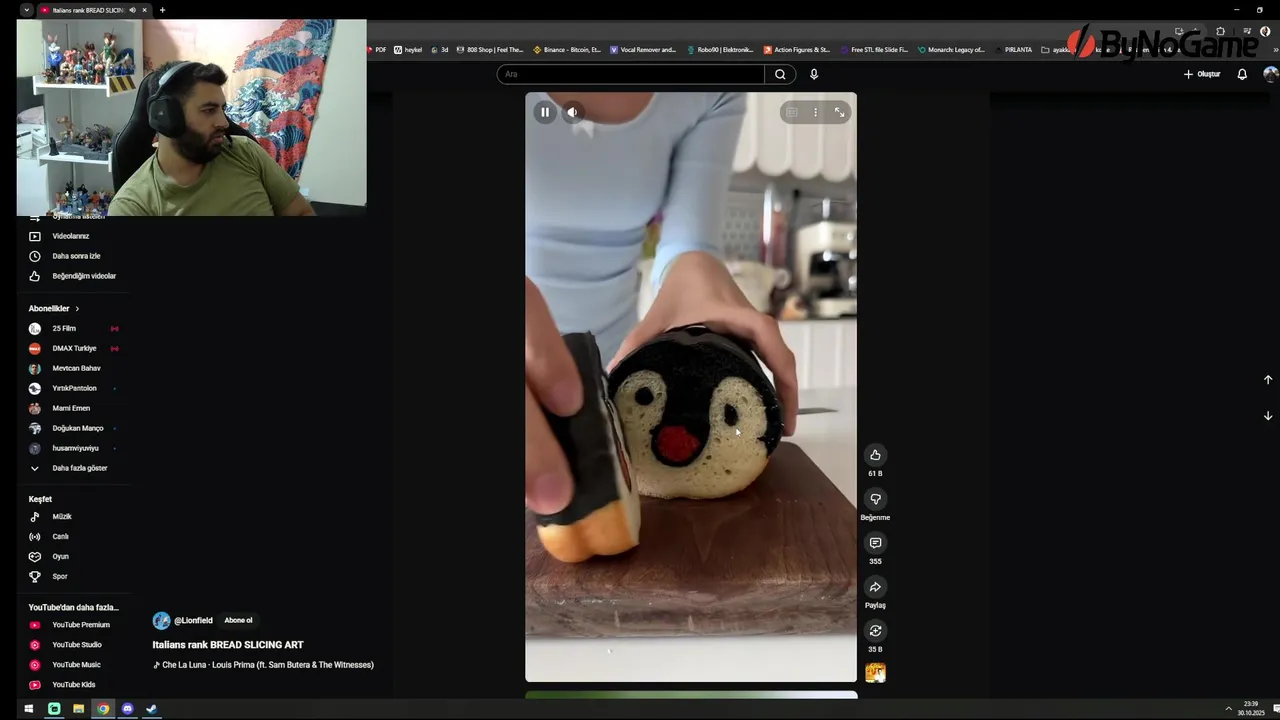The height and width of the screenshot is (720, 1280).
Task: Open Beğendiğim videolar playlist
Action: coord(72,276)
